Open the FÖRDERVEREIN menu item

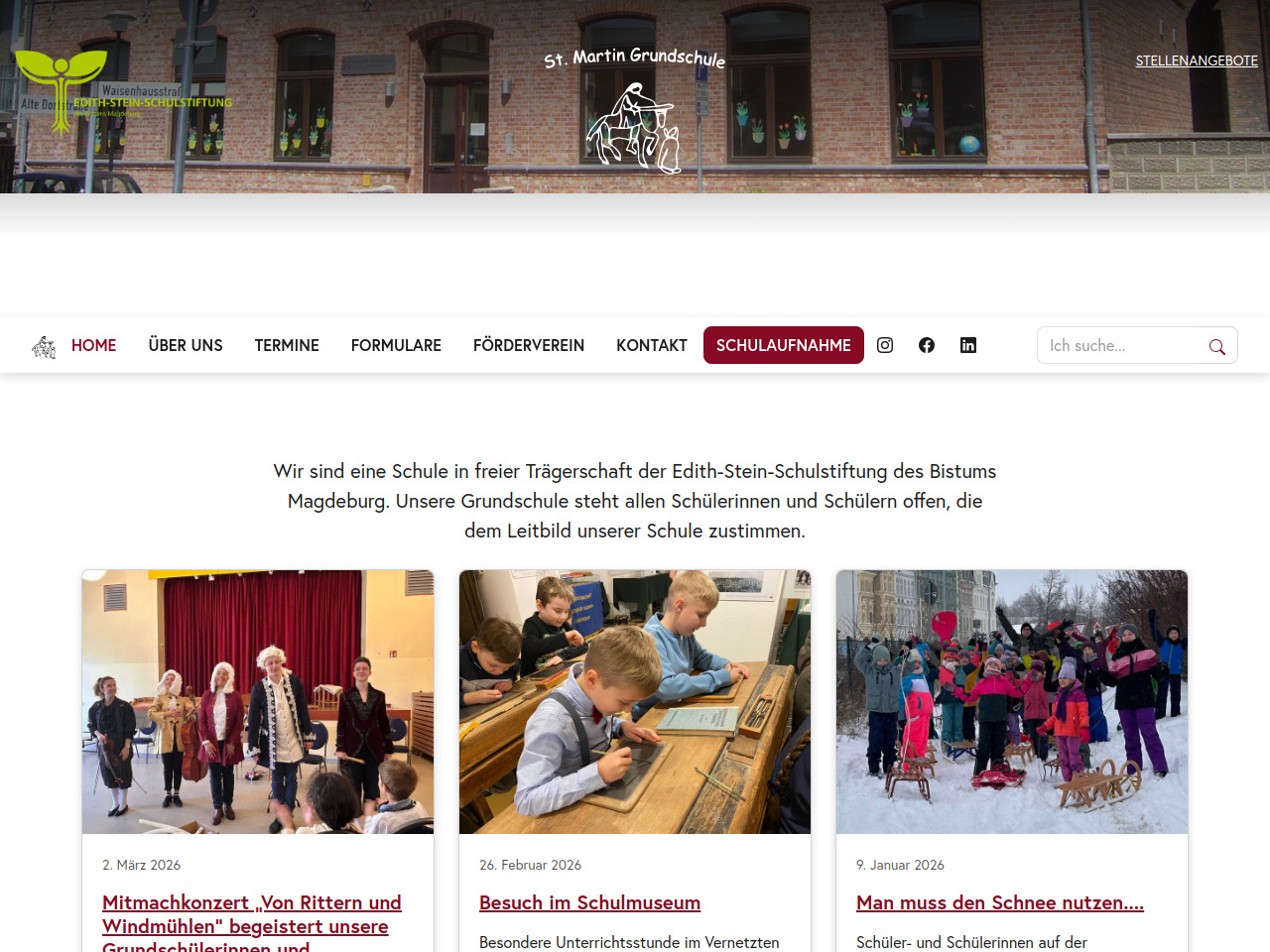click(x=529, y=345)
